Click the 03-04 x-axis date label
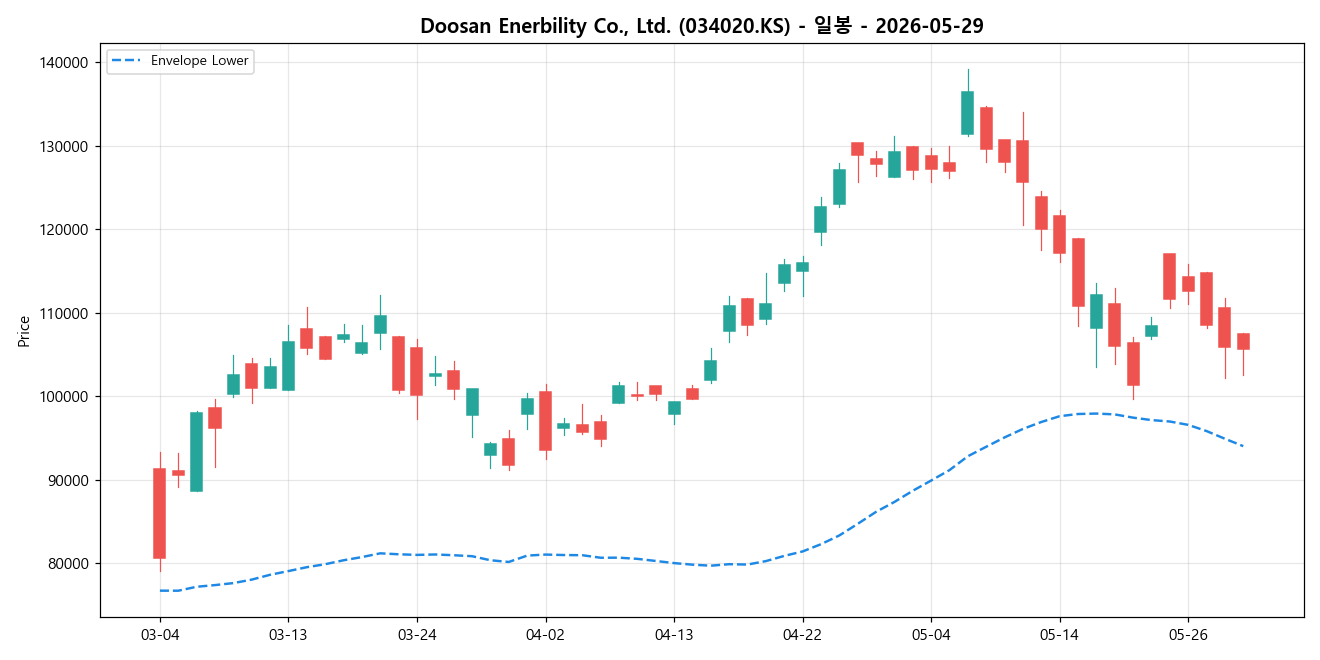This screenshot has height=660, width=1320. coord(160,635)
